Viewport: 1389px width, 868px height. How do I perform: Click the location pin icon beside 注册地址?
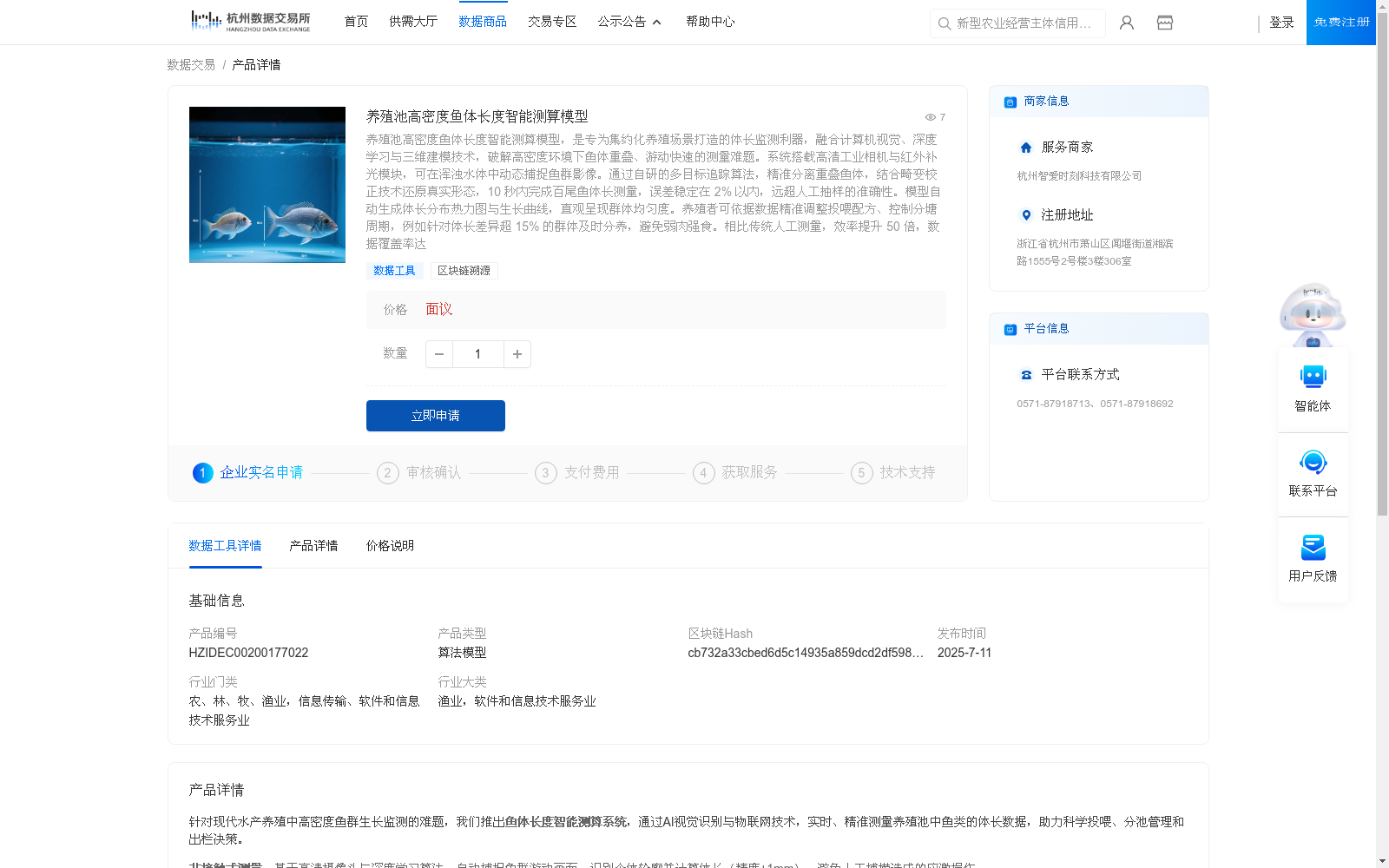[x=1026, y=215]
